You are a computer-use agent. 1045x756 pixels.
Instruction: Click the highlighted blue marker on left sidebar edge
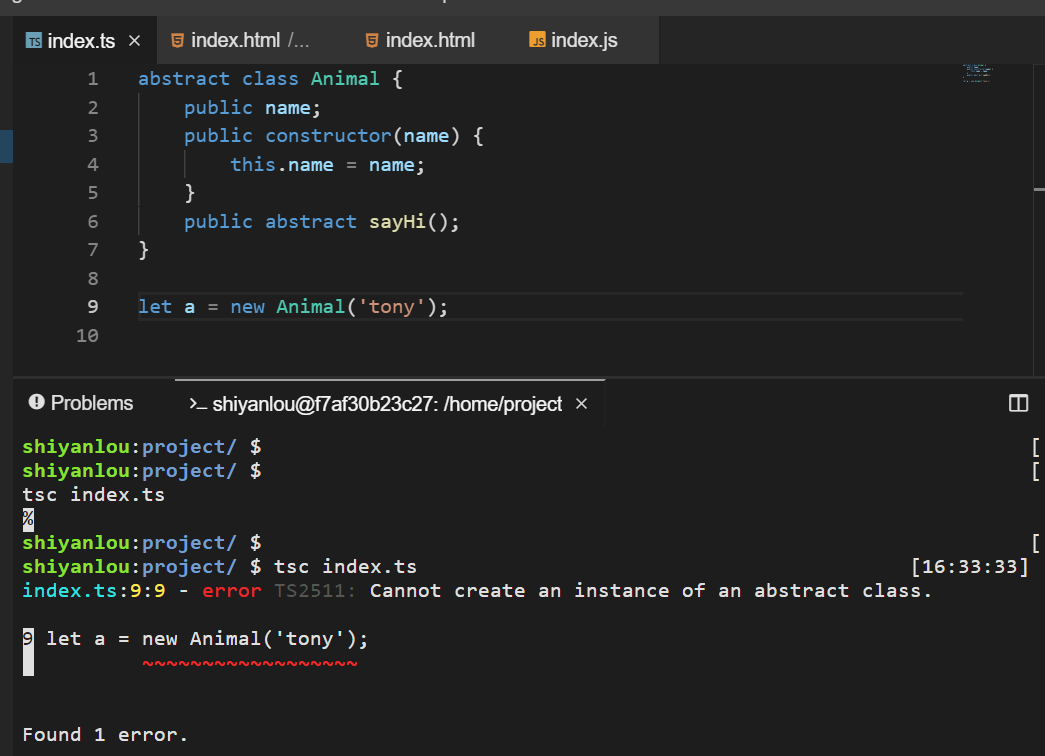(x=6, y=147)
